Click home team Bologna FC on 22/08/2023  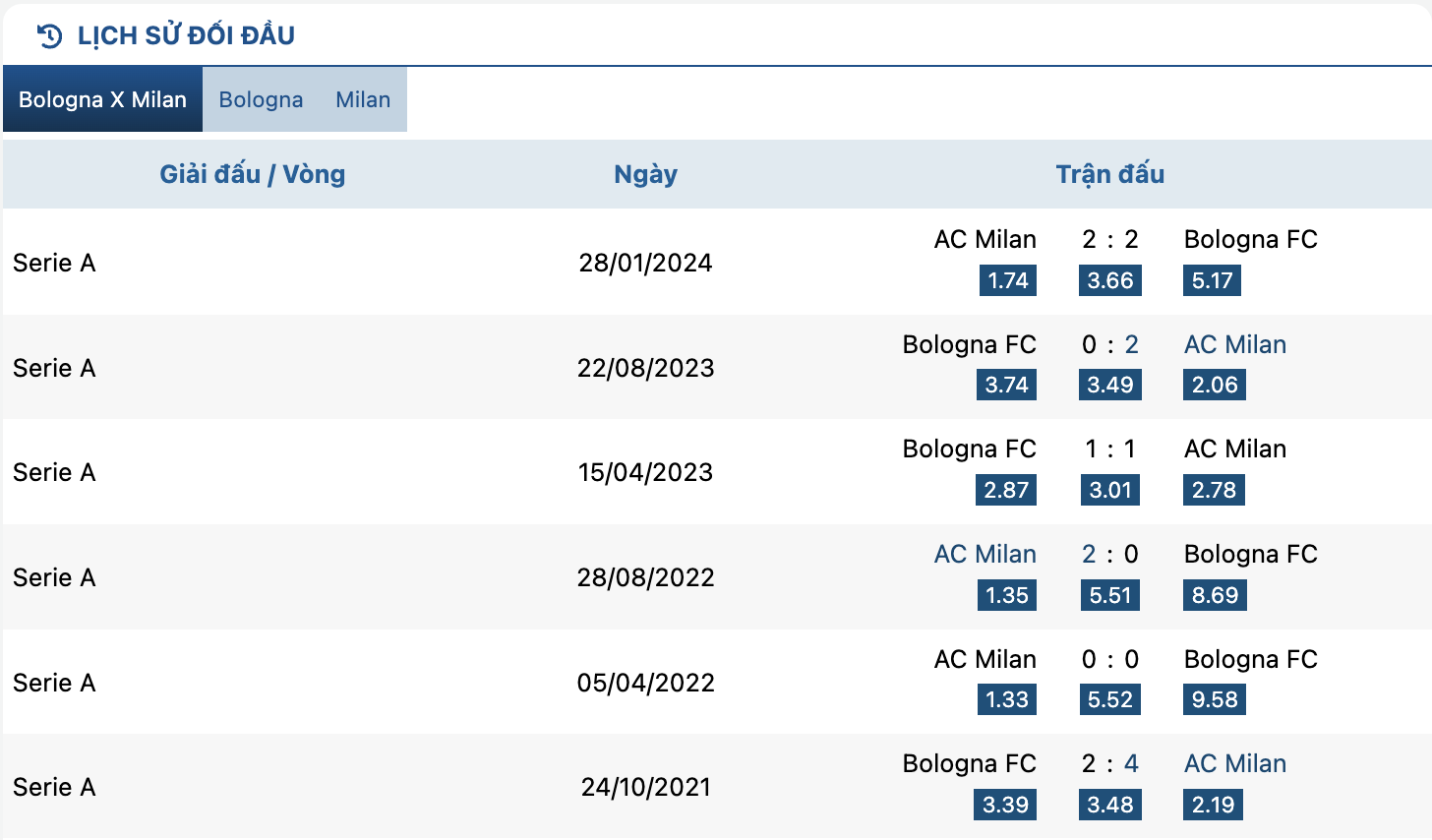[970, 344]
